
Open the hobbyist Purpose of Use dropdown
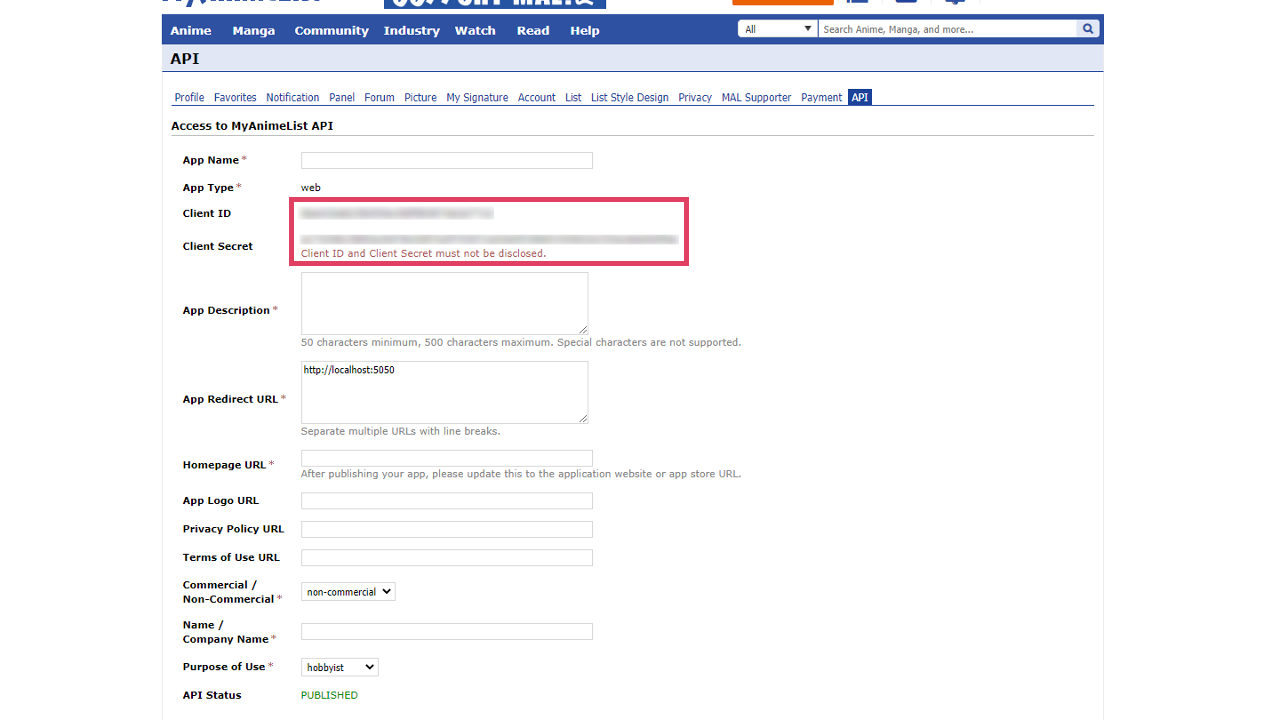click(x=340, y=667)
